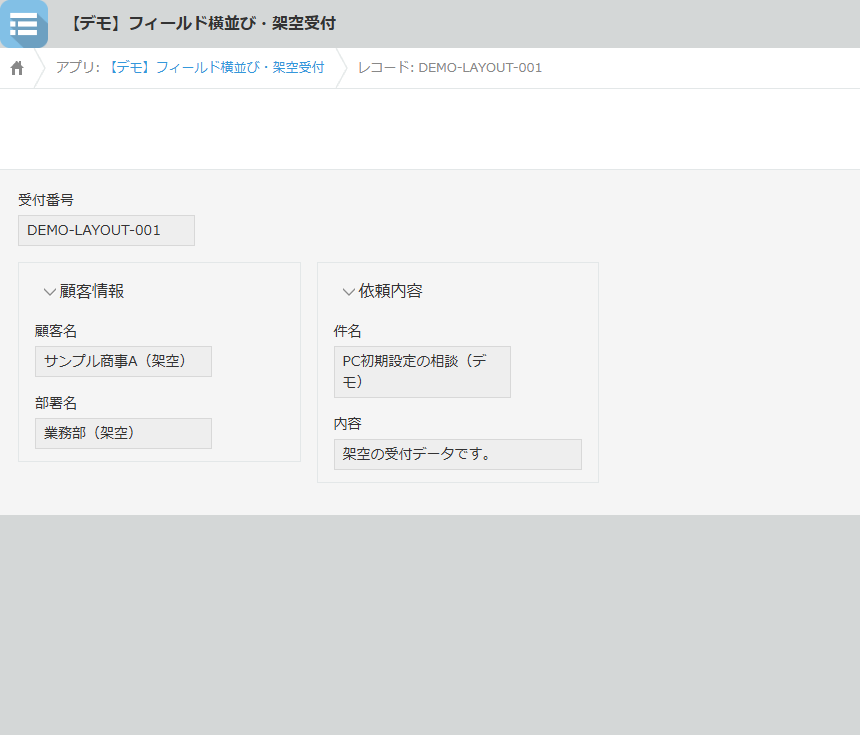Click the 受付番号 value DEMO-LAYOUT-001
Image resolution: width=860 pixels, height=735 pixels.
point(106,230)
